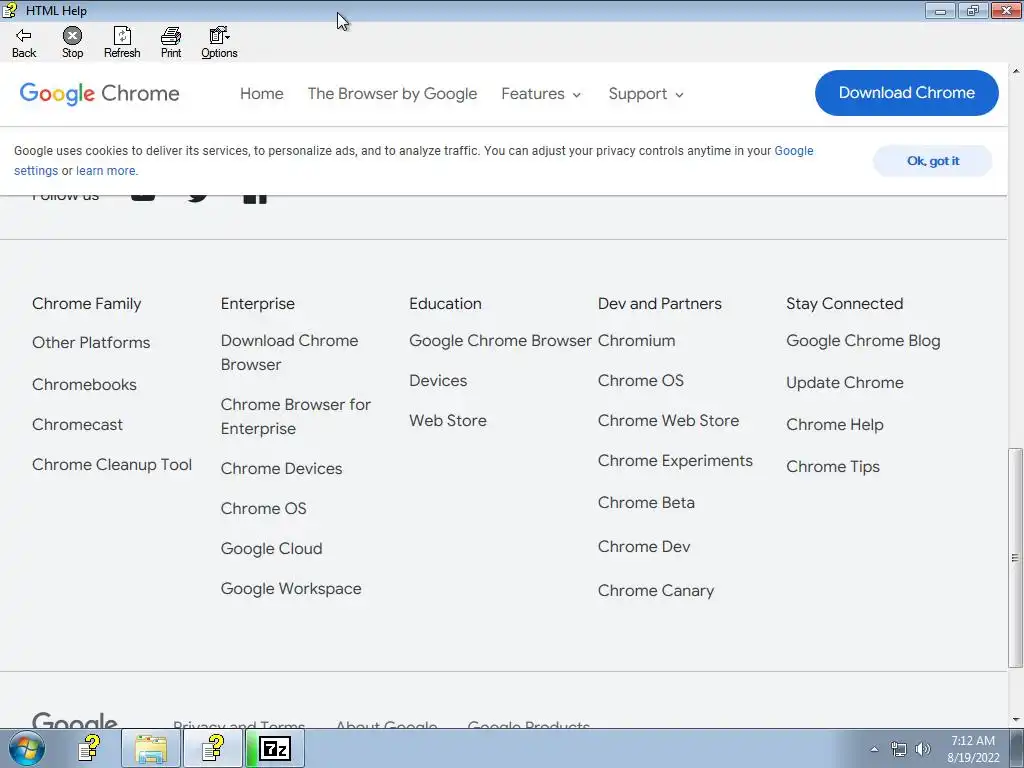Switch to 7-Zip taskbar icon
1024x768 pixels.
pyautogui.click(x=274, y=748)
